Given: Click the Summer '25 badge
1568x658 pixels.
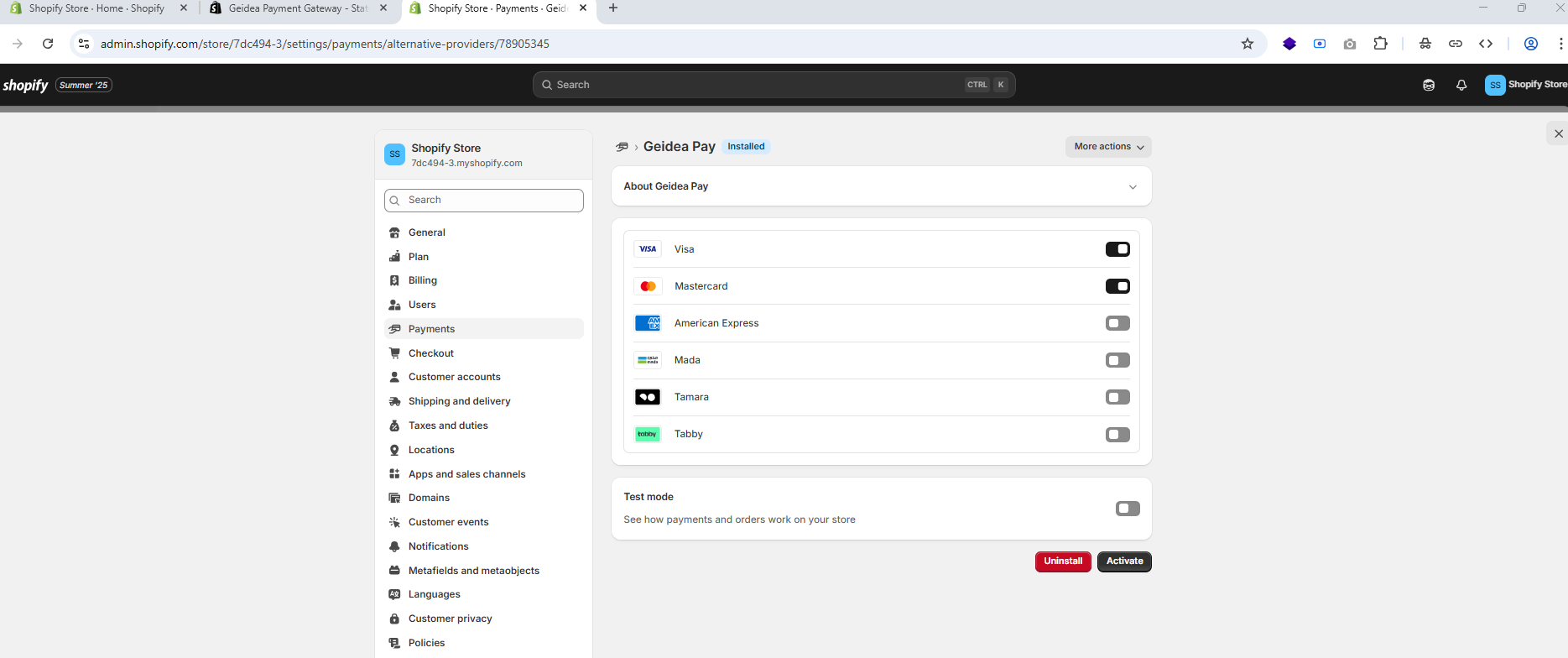Looking at the screenshot, I should coord(84,85).
